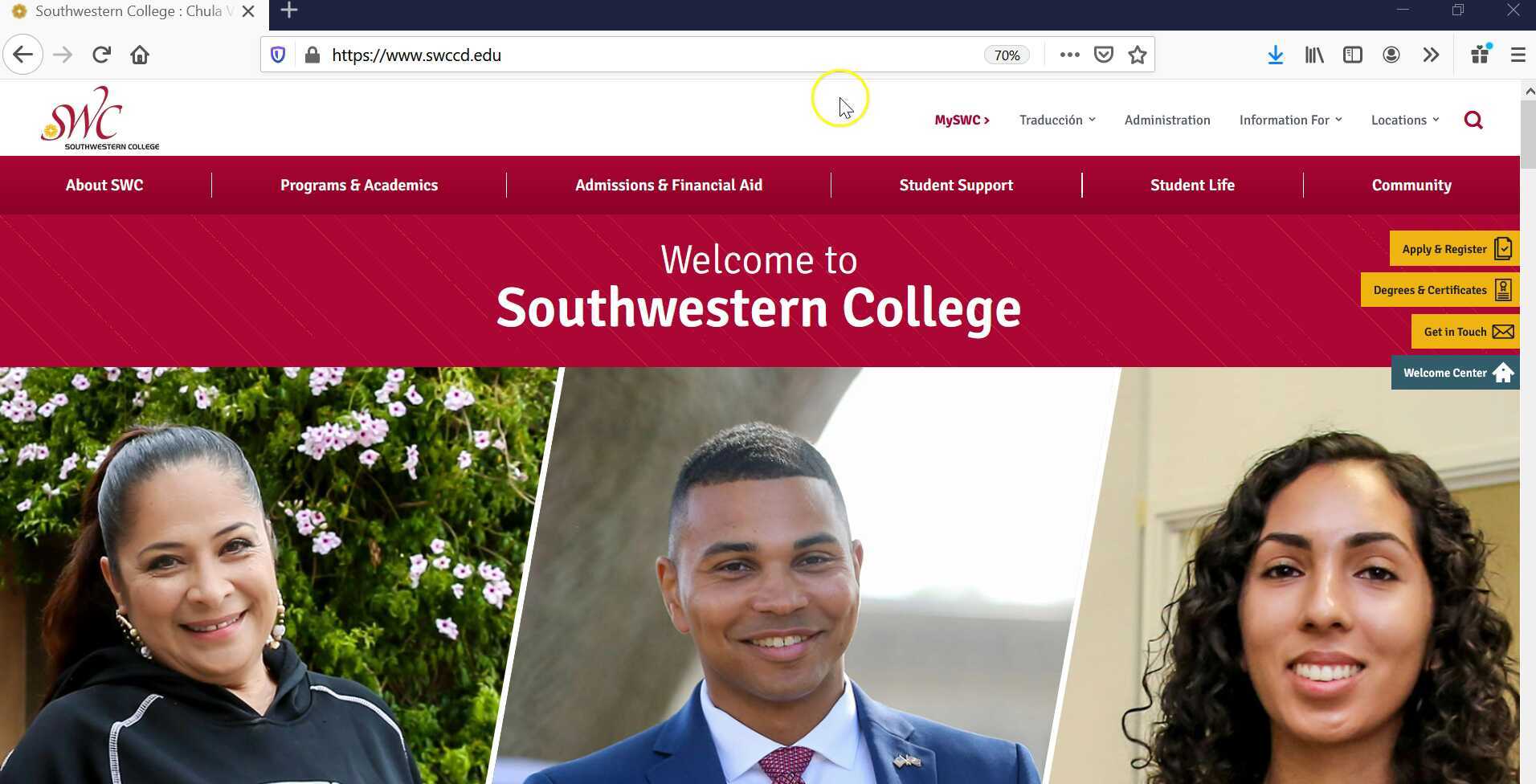Reset the 70% zoom level indicator

point(1007,55)
